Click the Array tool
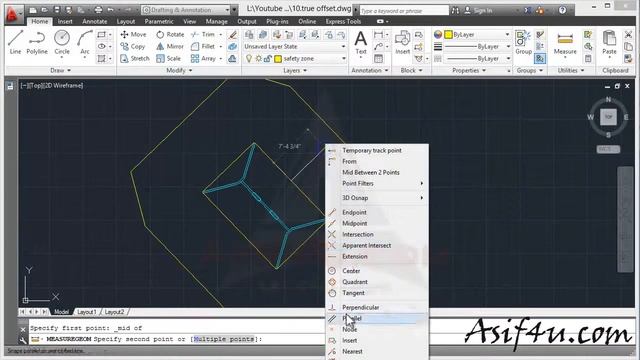Image resolution: width=640 pixels, height=360 pixels. 203,59
